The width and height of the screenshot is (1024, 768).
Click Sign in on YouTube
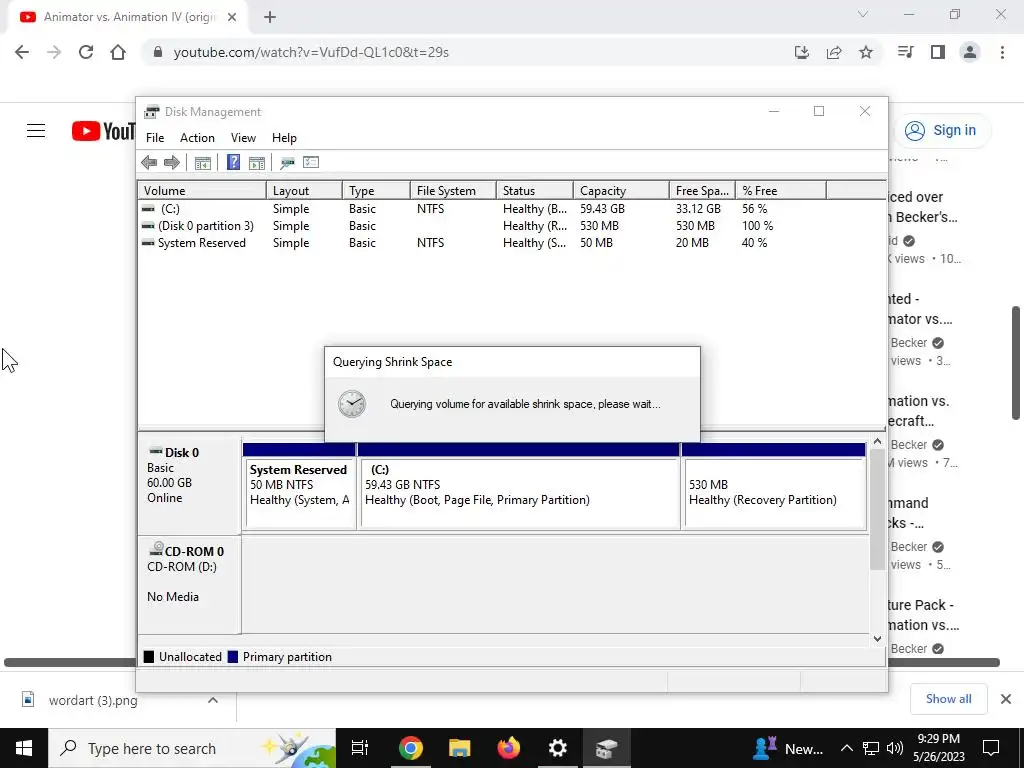[941, 131]
